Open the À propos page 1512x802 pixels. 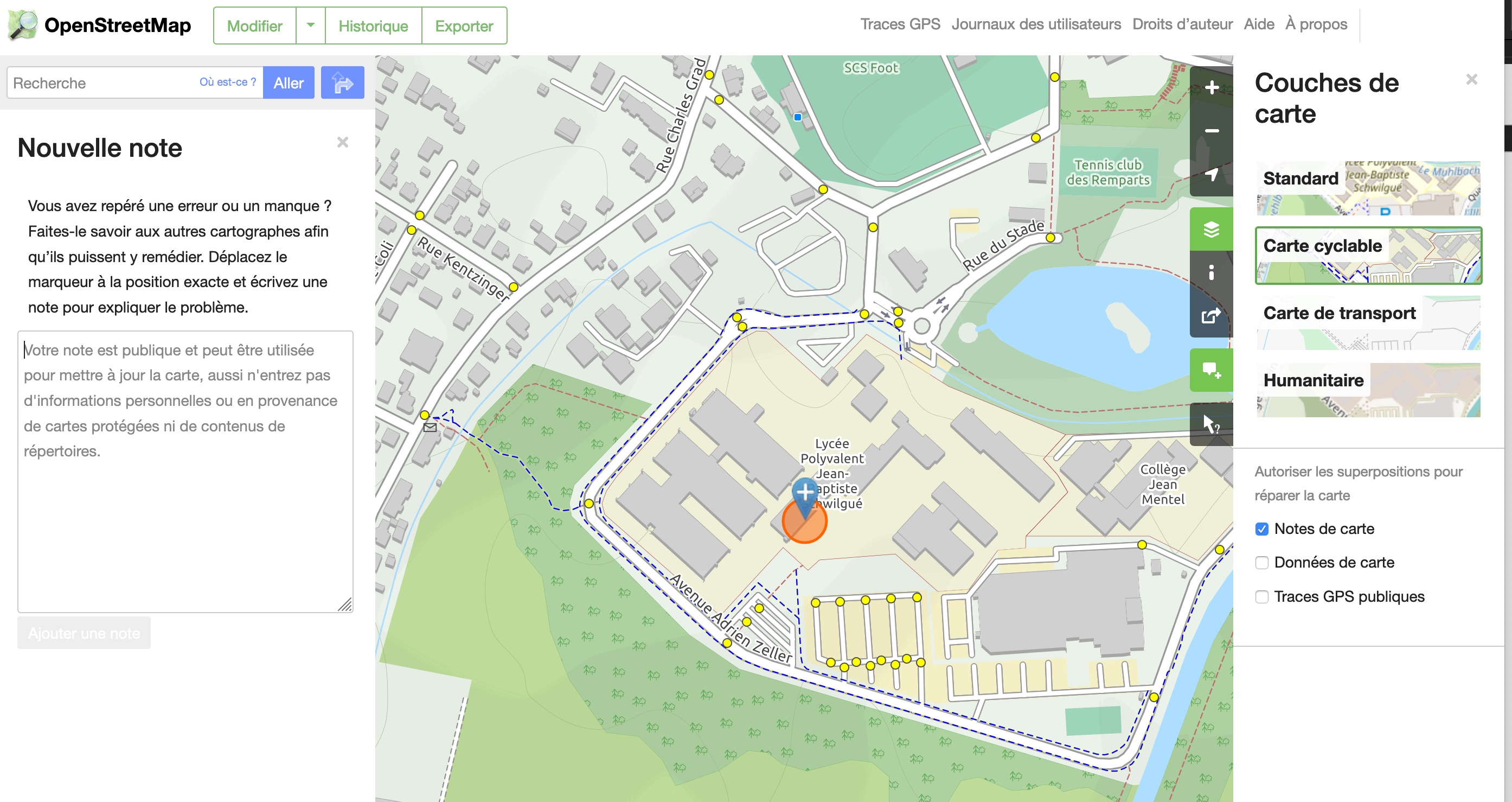1316,24
